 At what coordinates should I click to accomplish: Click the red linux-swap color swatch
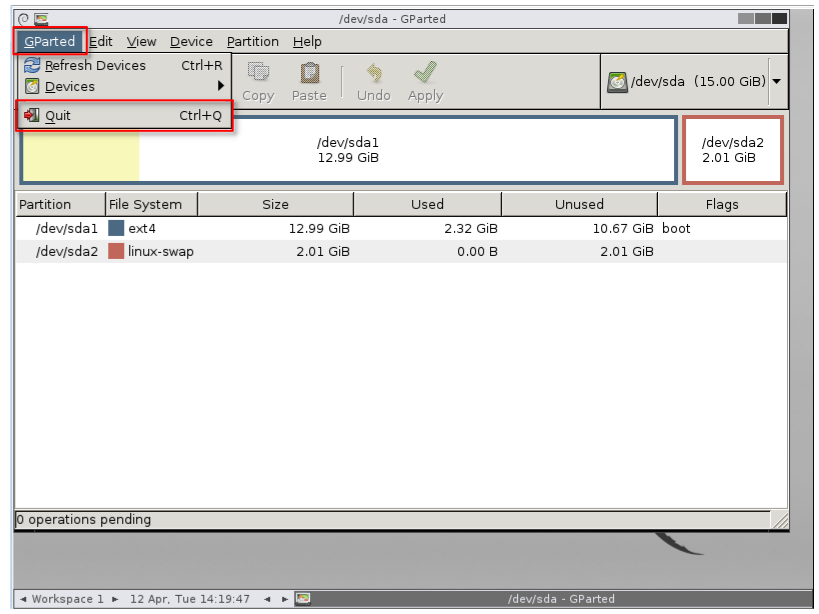tap(116, 251)
